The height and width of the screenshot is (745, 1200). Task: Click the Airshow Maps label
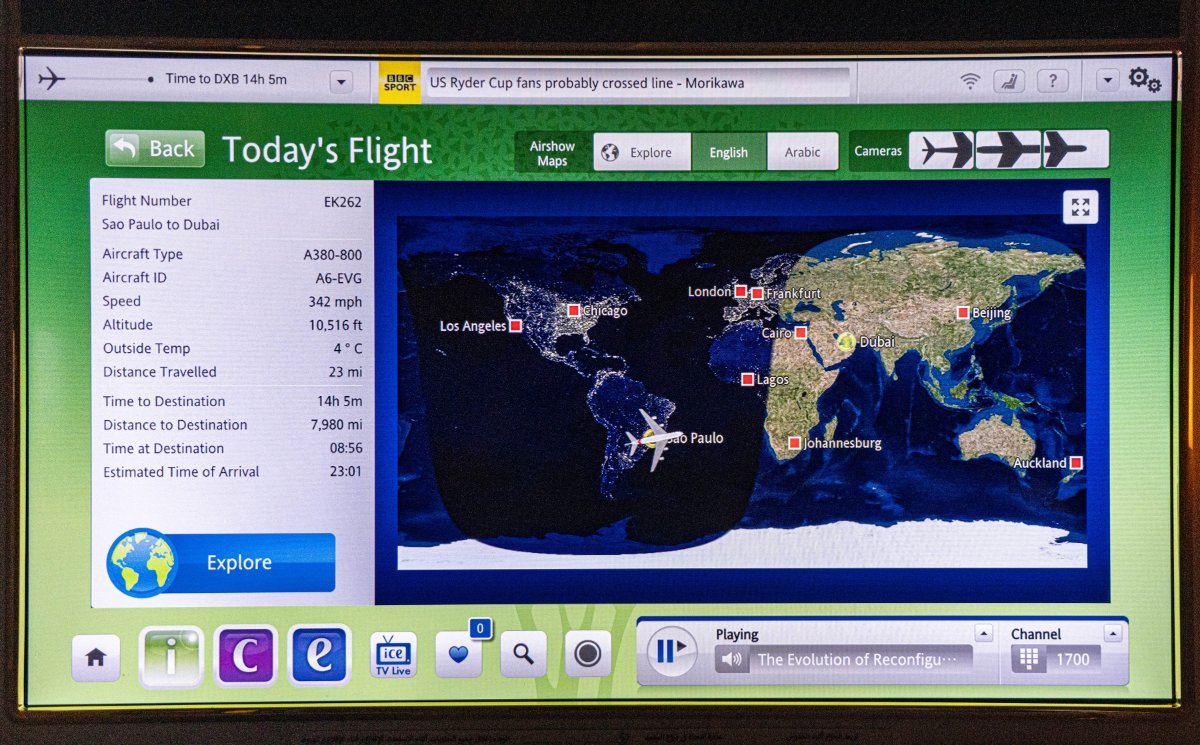(x=552, y=153)
